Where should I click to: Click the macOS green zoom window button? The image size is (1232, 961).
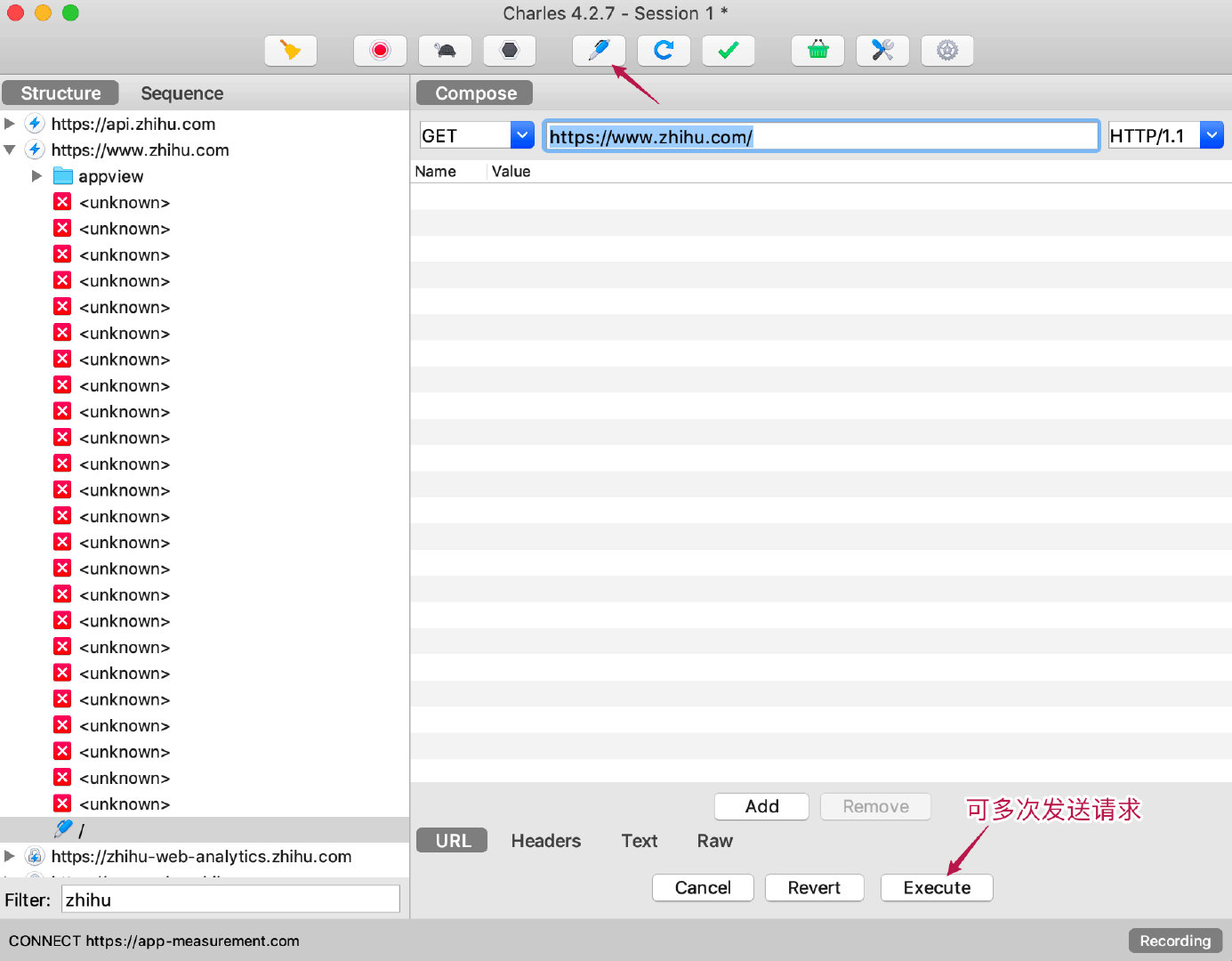click(70, 12)
